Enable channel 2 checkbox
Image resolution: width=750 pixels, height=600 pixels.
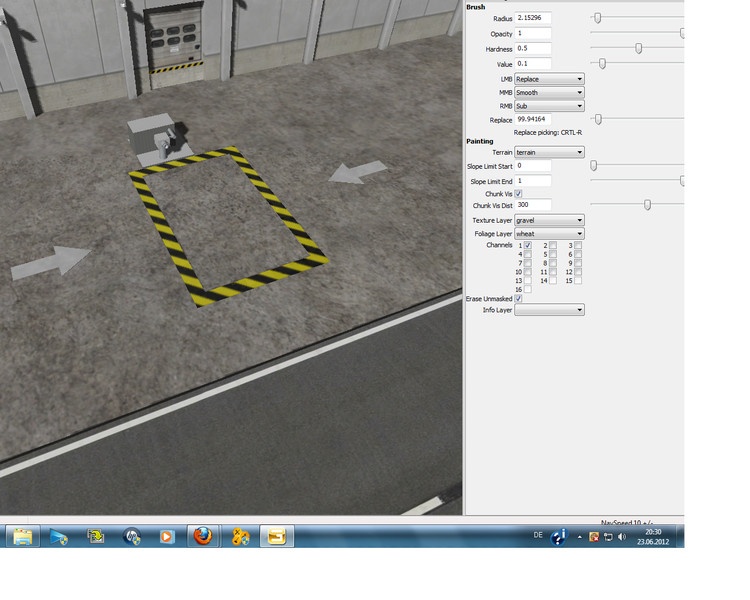coord(553,245)
